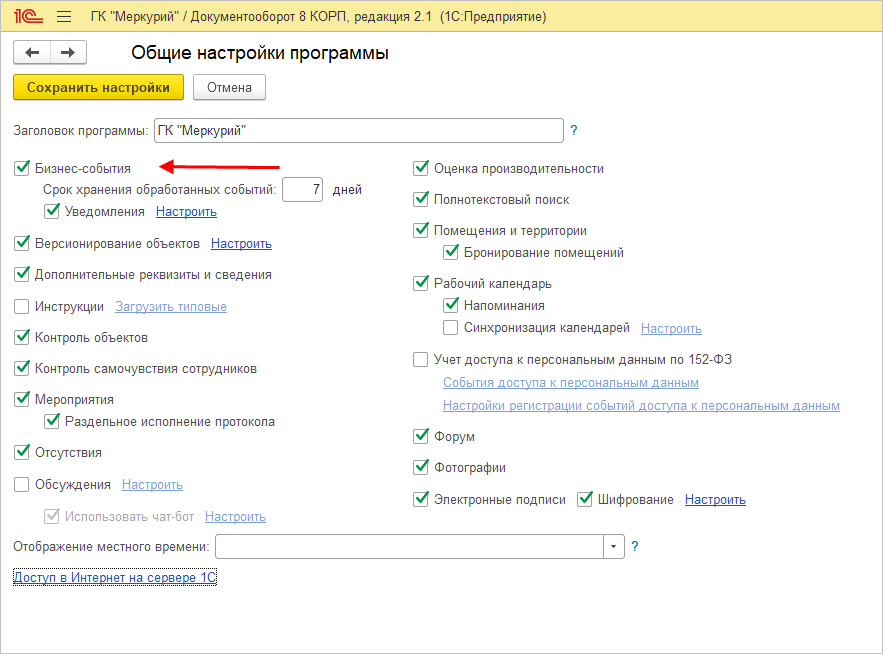Edit the Заголовок программы text field

(359, 130)
